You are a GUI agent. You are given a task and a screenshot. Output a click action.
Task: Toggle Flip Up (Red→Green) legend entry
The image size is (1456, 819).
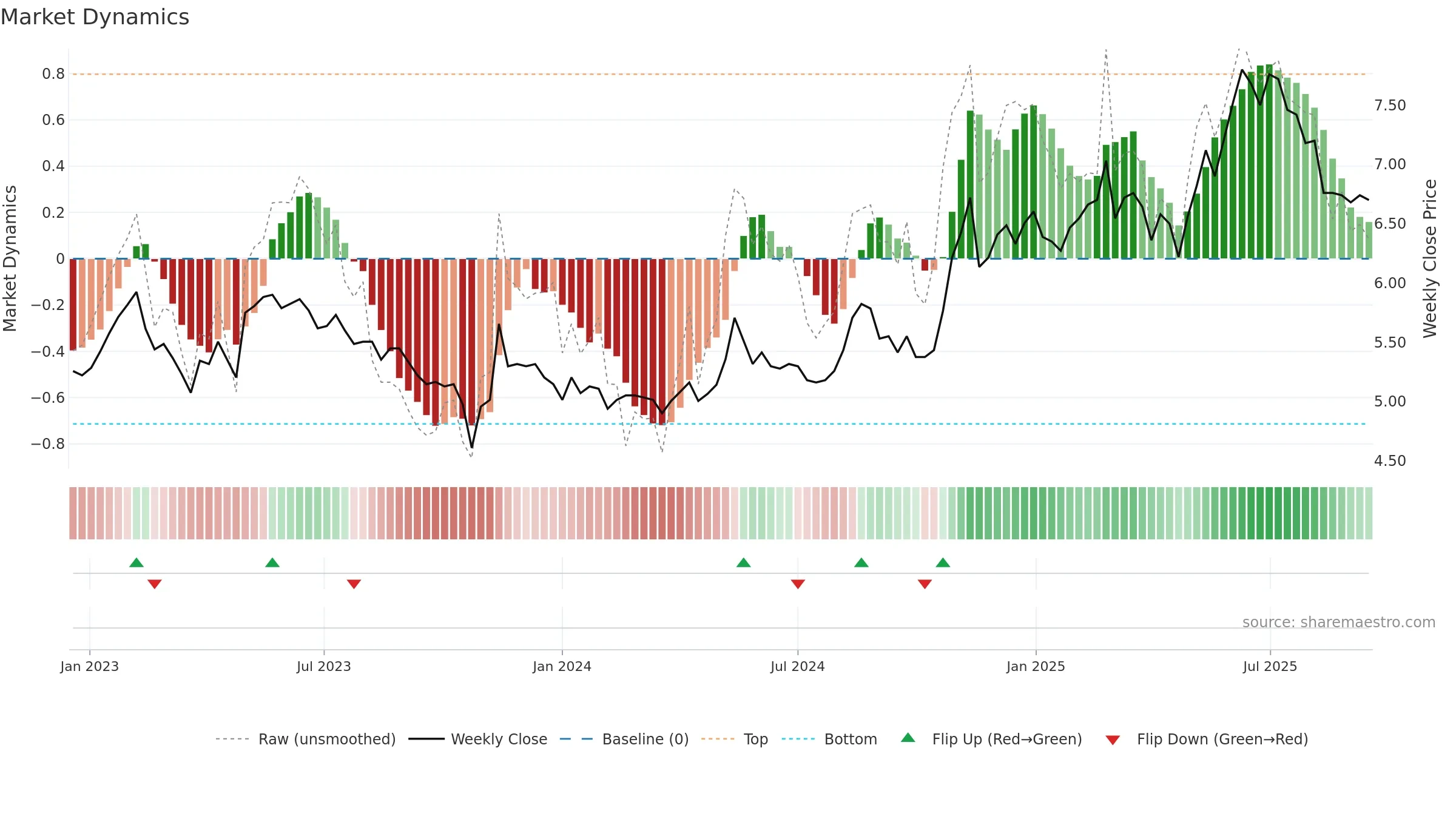[991, 739]
